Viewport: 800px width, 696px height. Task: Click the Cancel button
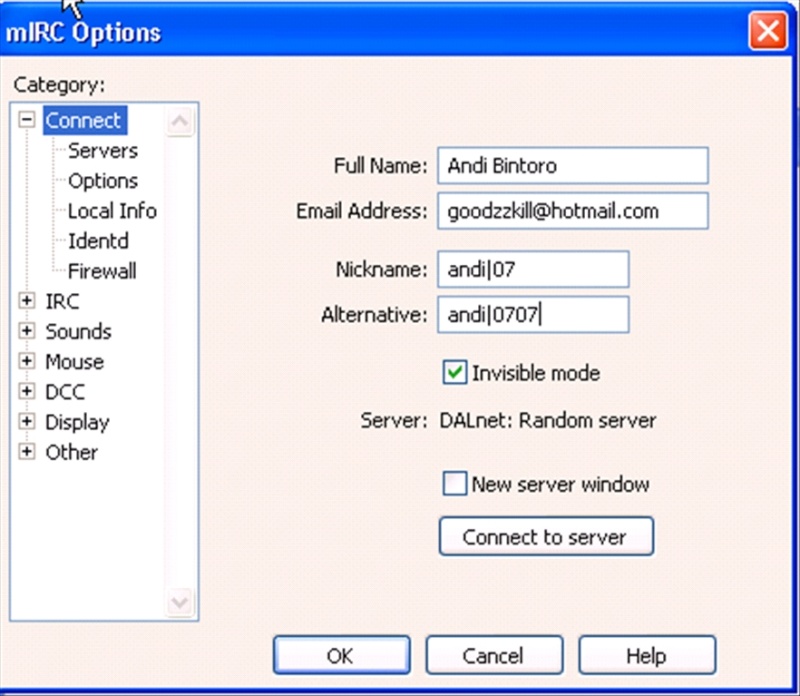pyautogui.click(x=494, y=655)
